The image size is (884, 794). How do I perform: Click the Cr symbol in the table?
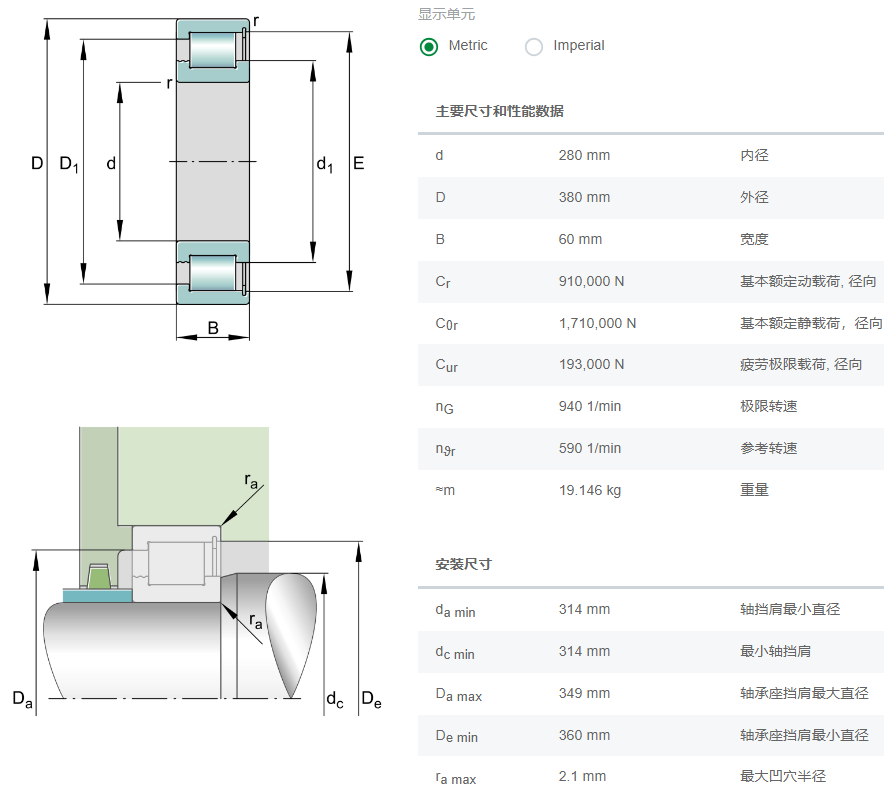pos(443,282)
